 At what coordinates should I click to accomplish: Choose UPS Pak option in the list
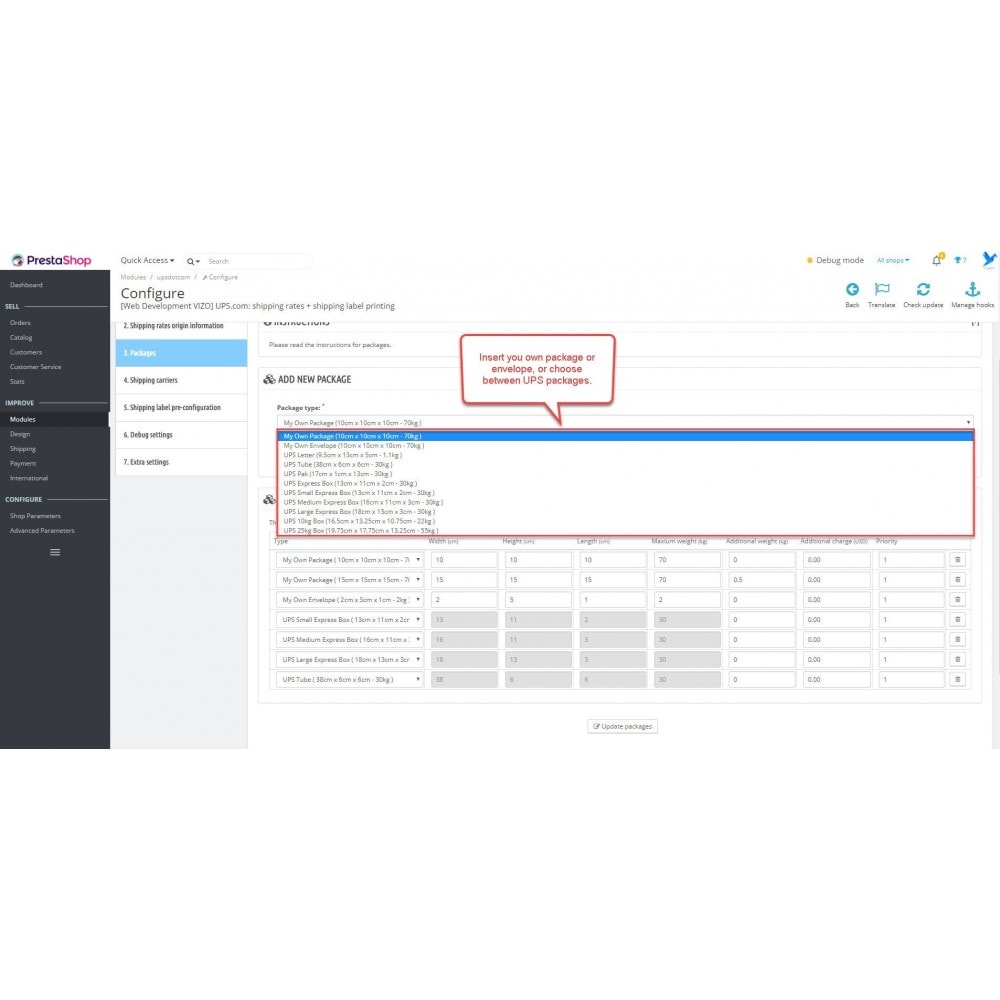(625, 474)
